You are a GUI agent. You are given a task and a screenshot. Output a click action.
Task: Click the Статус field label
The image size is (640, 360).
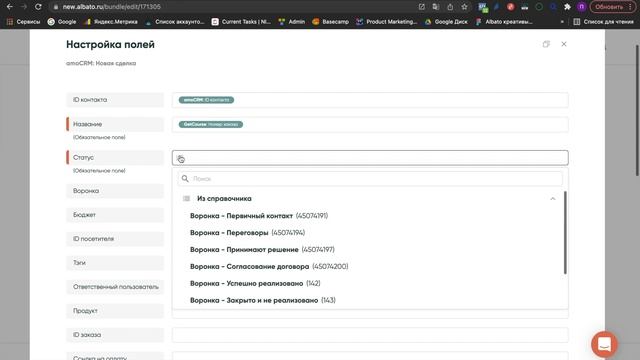115,158
